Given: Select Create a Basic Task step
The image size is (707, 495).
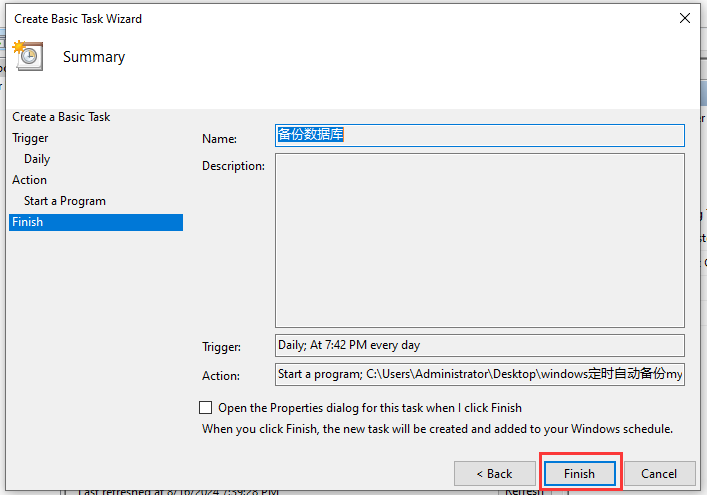Looking at the screenshot, I should 61,117.
